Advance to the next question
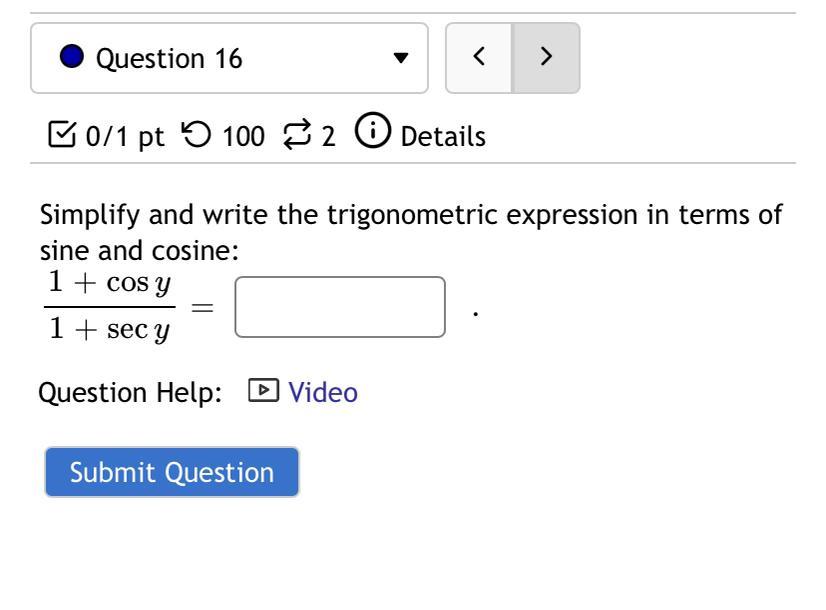Viewport: 826px width, 610px height. point(545,59)
